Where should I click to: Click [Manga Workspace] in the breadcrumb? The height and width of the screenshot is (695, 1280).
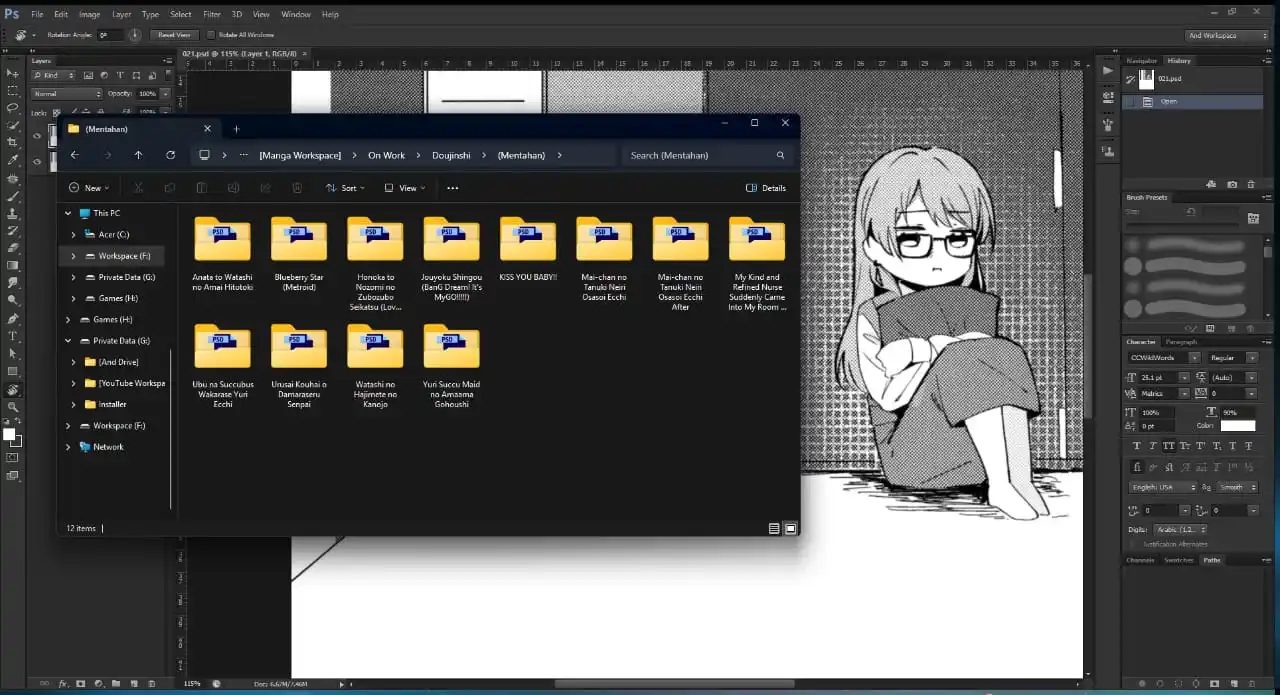point(300,155)
